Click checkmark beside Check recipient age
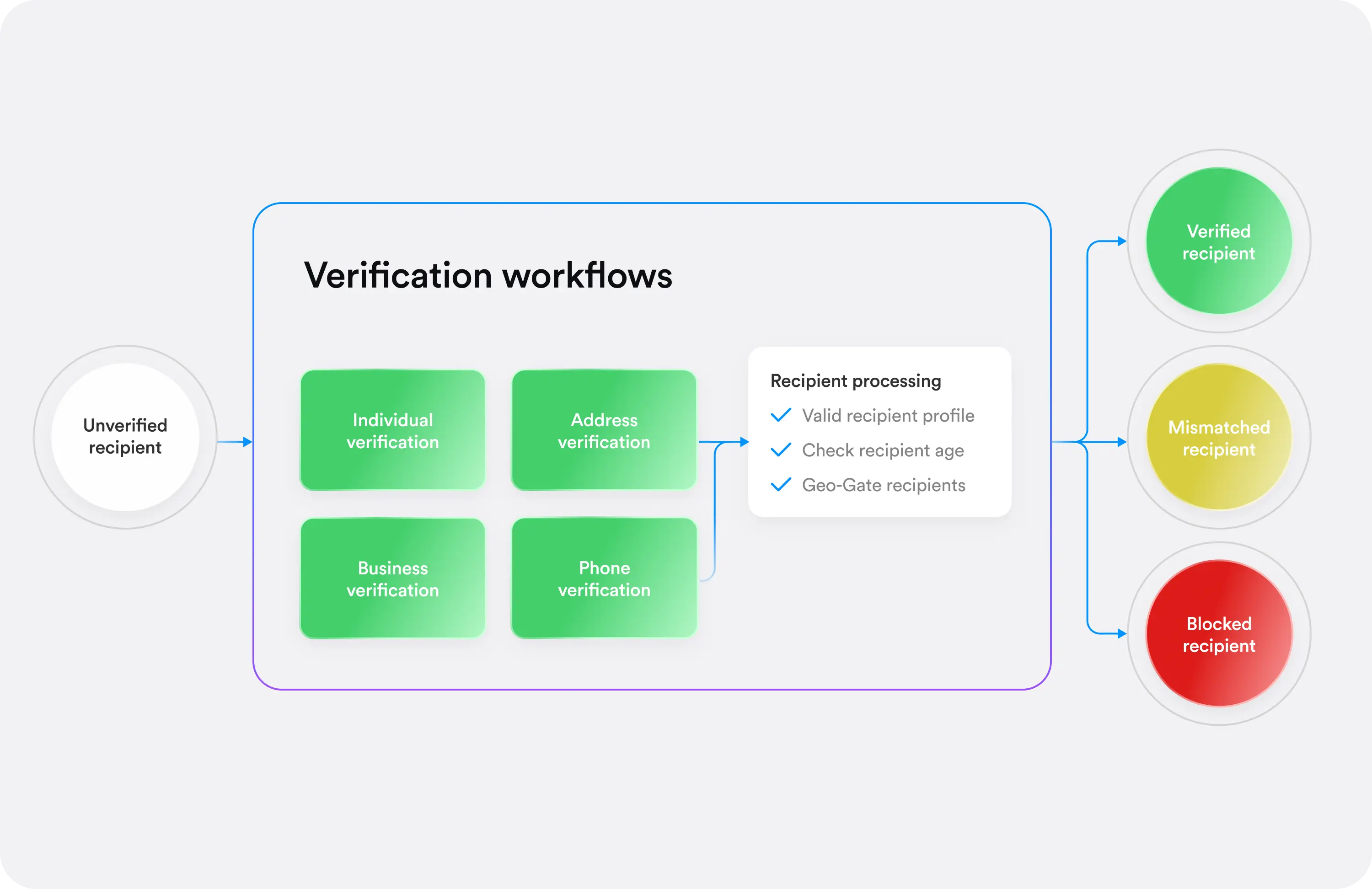The height and width of the screenshot is (889, 1372). pos(781,450)
